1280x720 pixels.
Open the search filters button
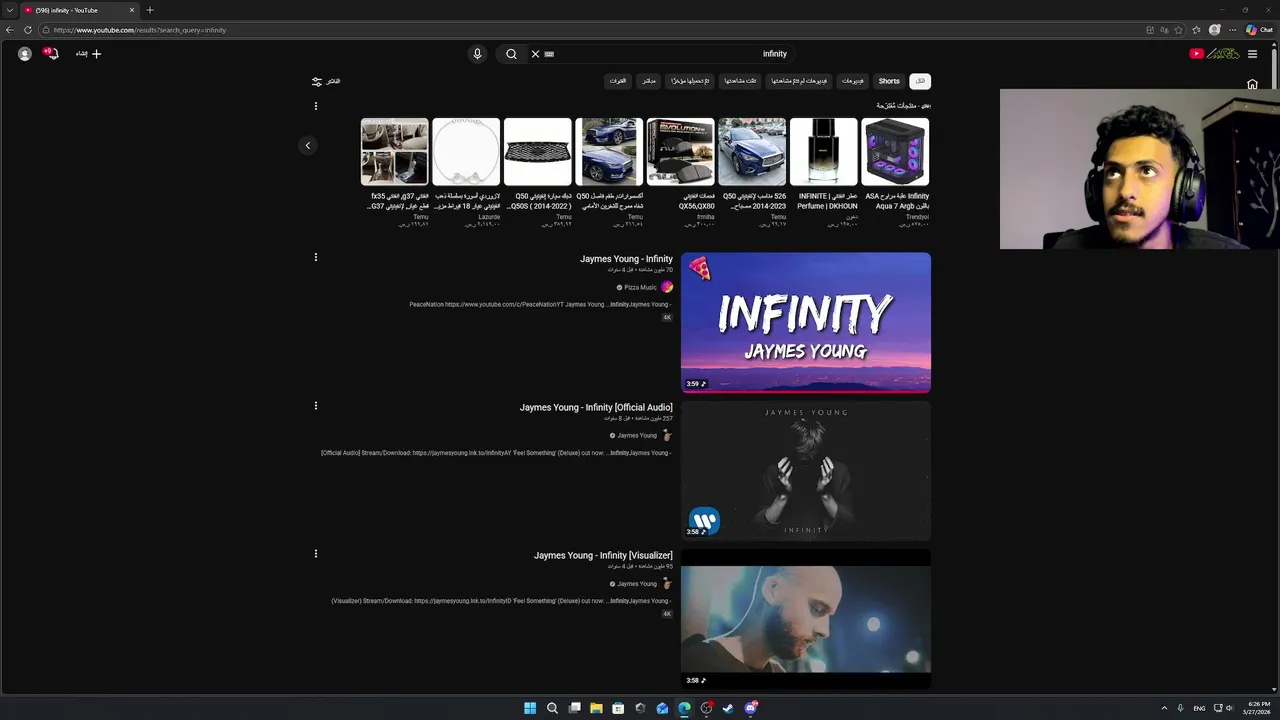326,81
